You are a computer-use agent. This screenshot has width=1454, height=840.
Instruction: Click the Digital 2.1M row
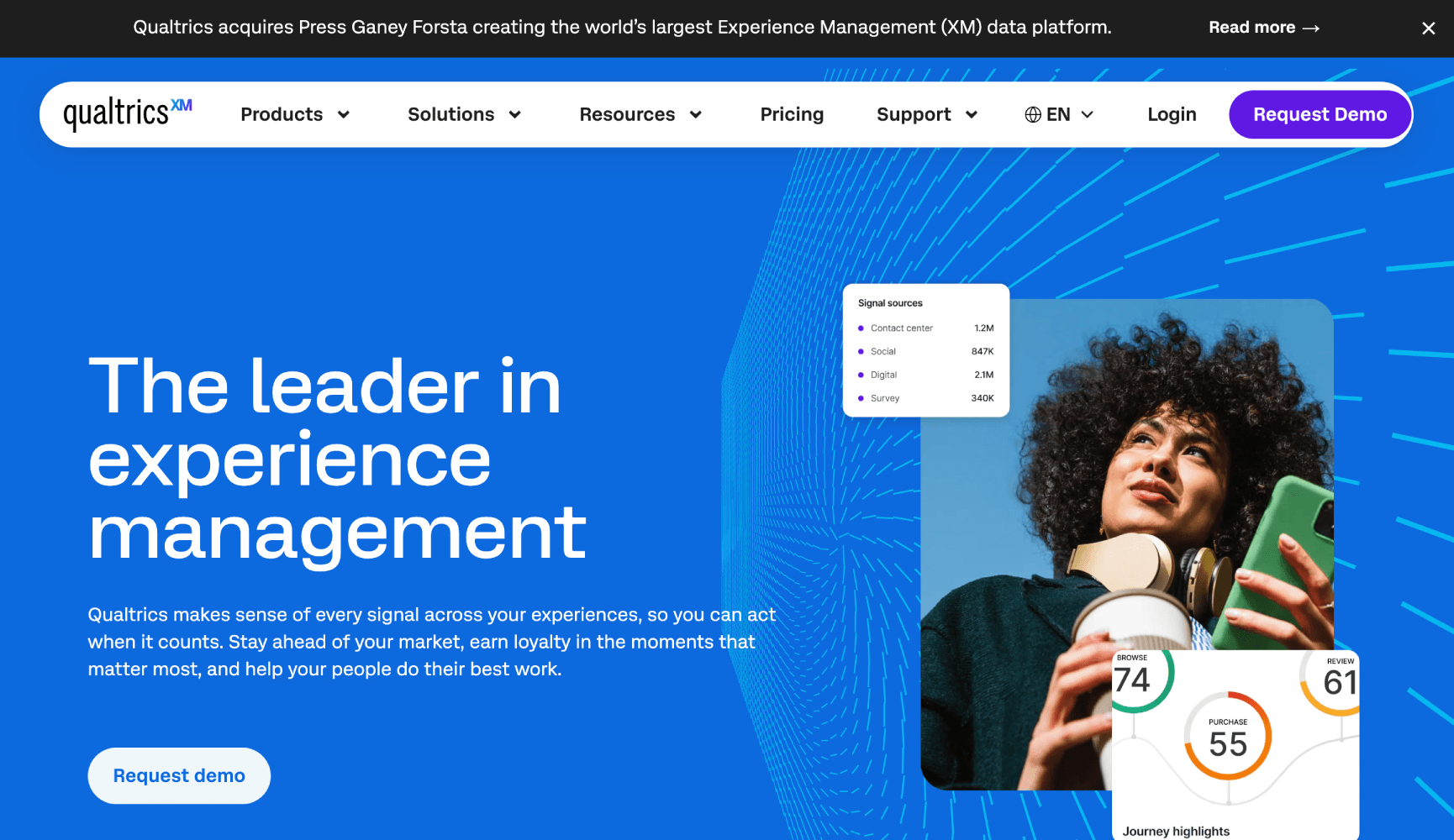coord(925,375)
